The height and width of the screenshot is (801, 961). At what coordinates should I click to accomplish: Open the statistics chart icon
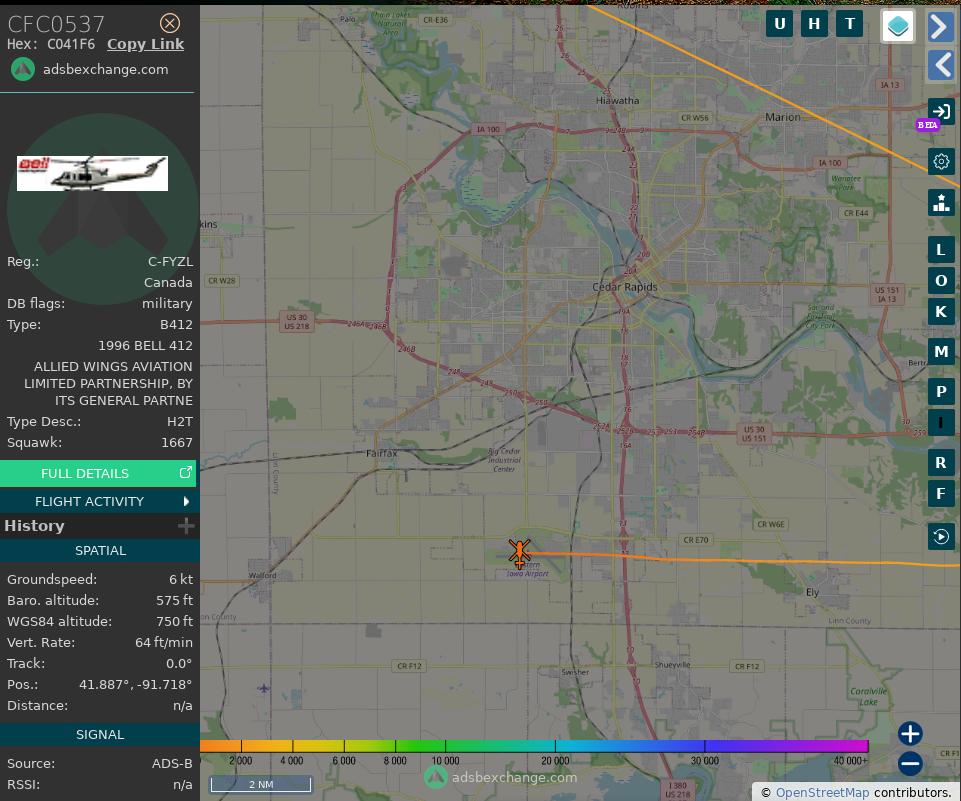click(x=941, y=202)
